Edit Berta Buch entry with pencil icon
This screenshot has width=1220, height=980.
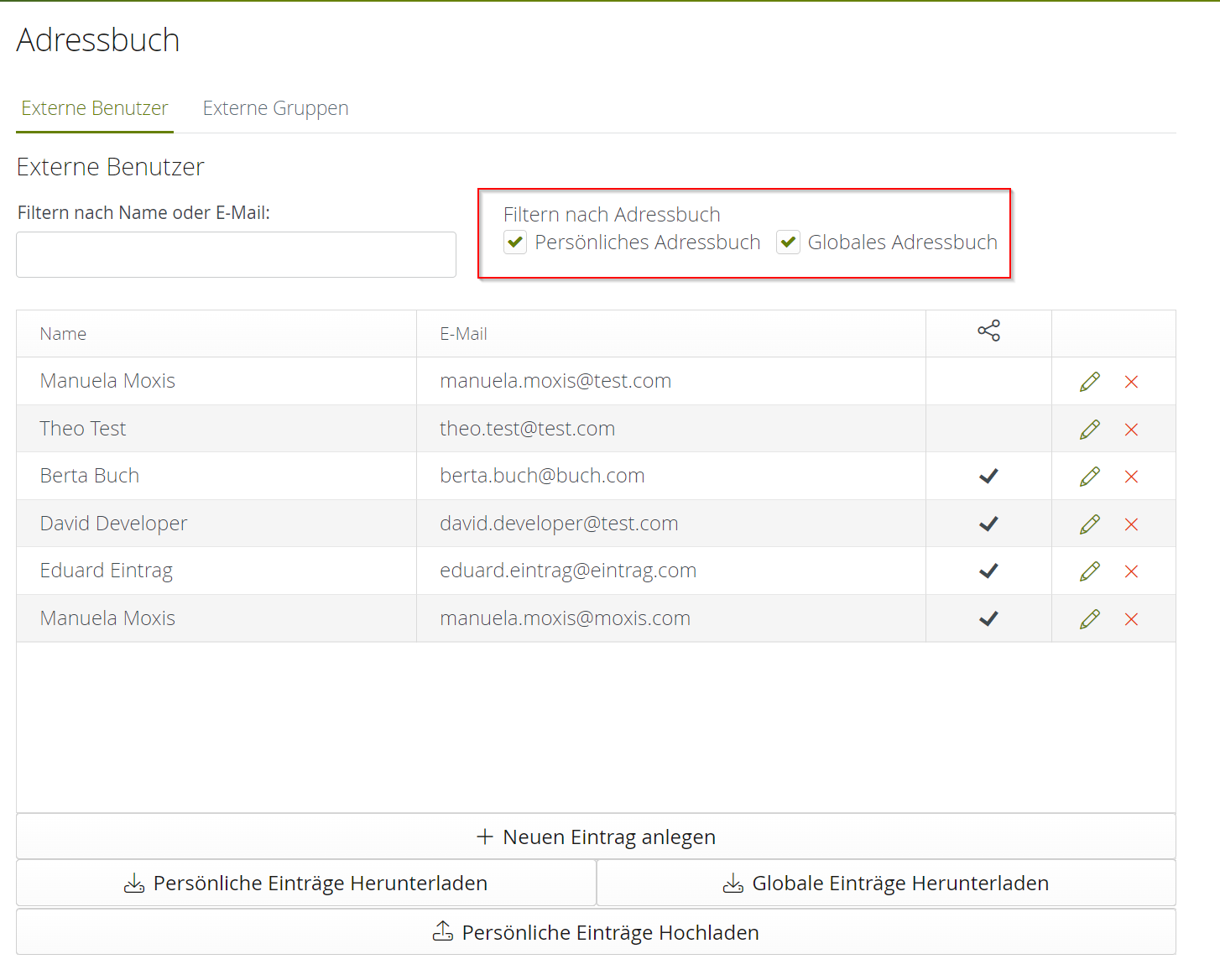(x=1089, y=477)
